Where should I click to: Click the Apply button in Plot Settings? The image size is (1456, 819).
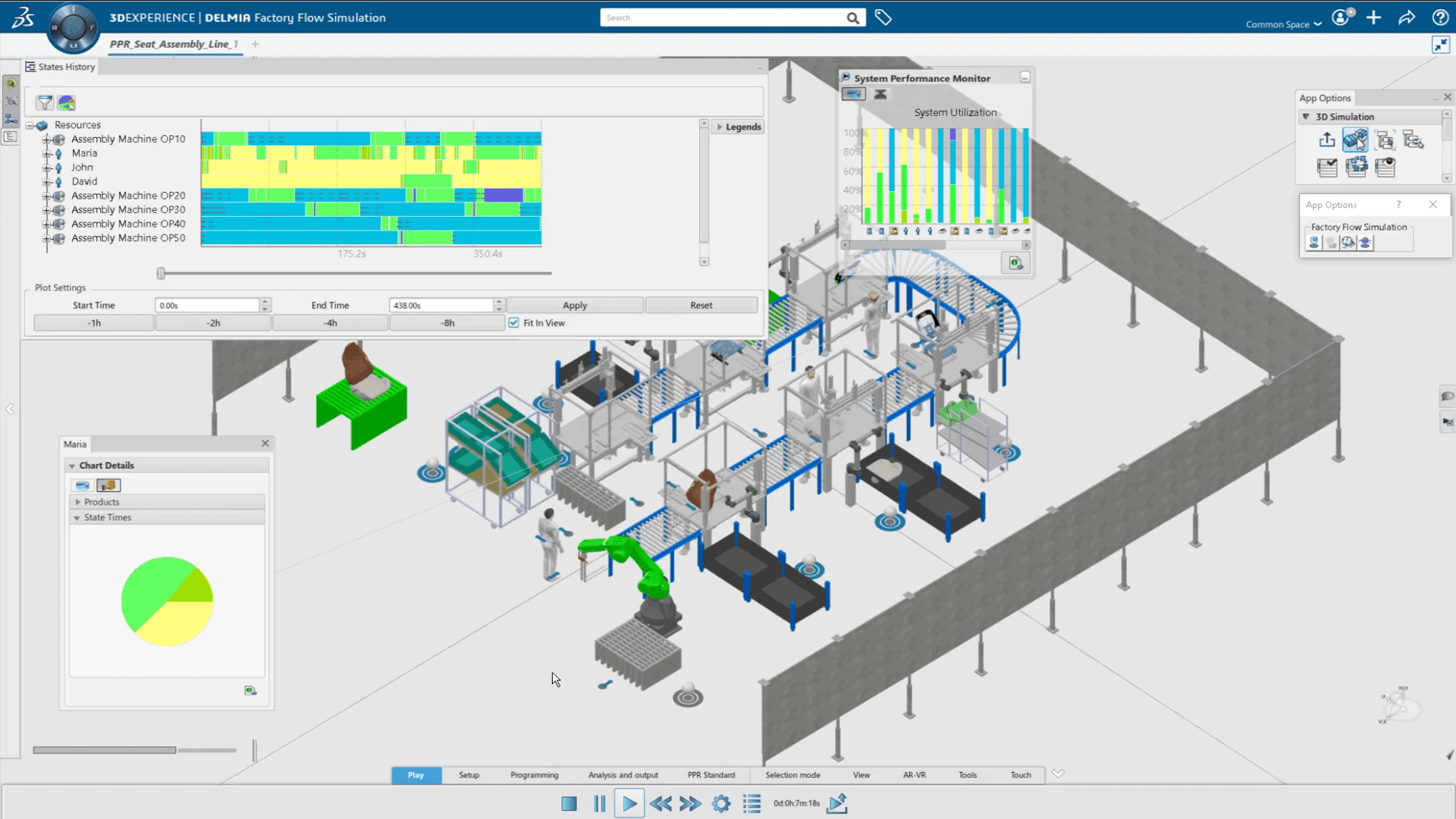coord(574,305)
